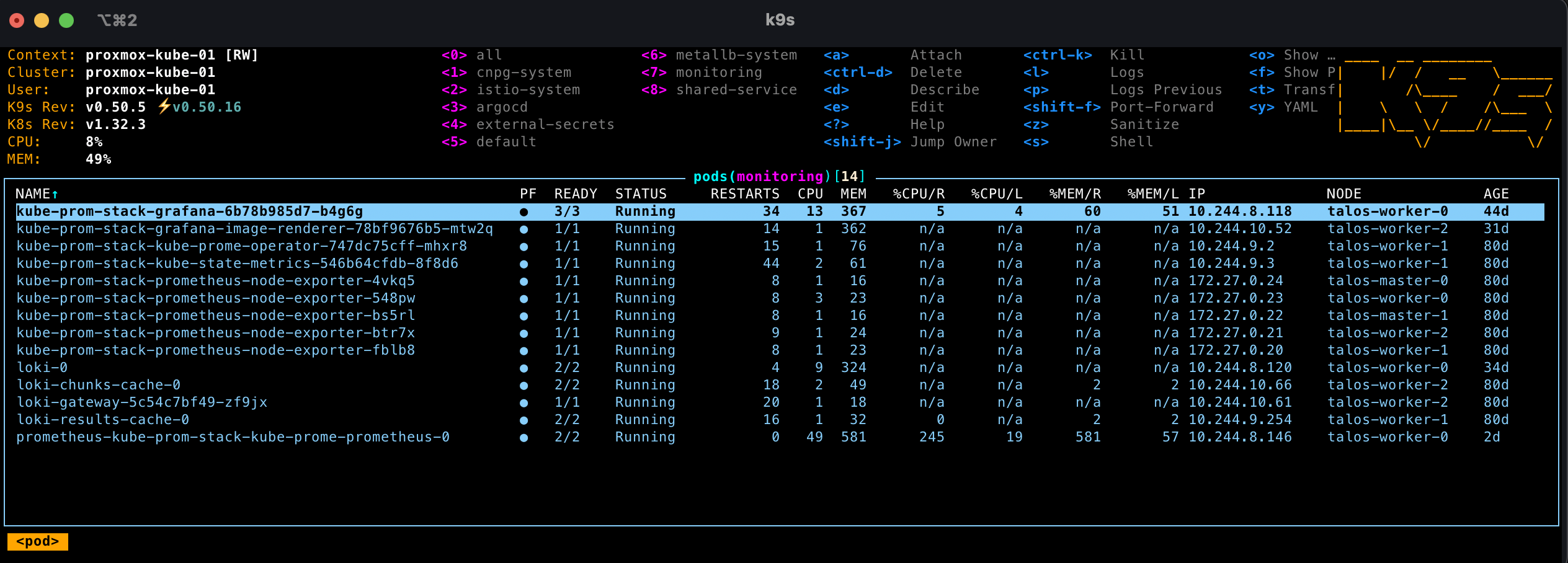Select the loki-chunks-cache-0 pod row
1568x563 pixels.
(99, 385)
